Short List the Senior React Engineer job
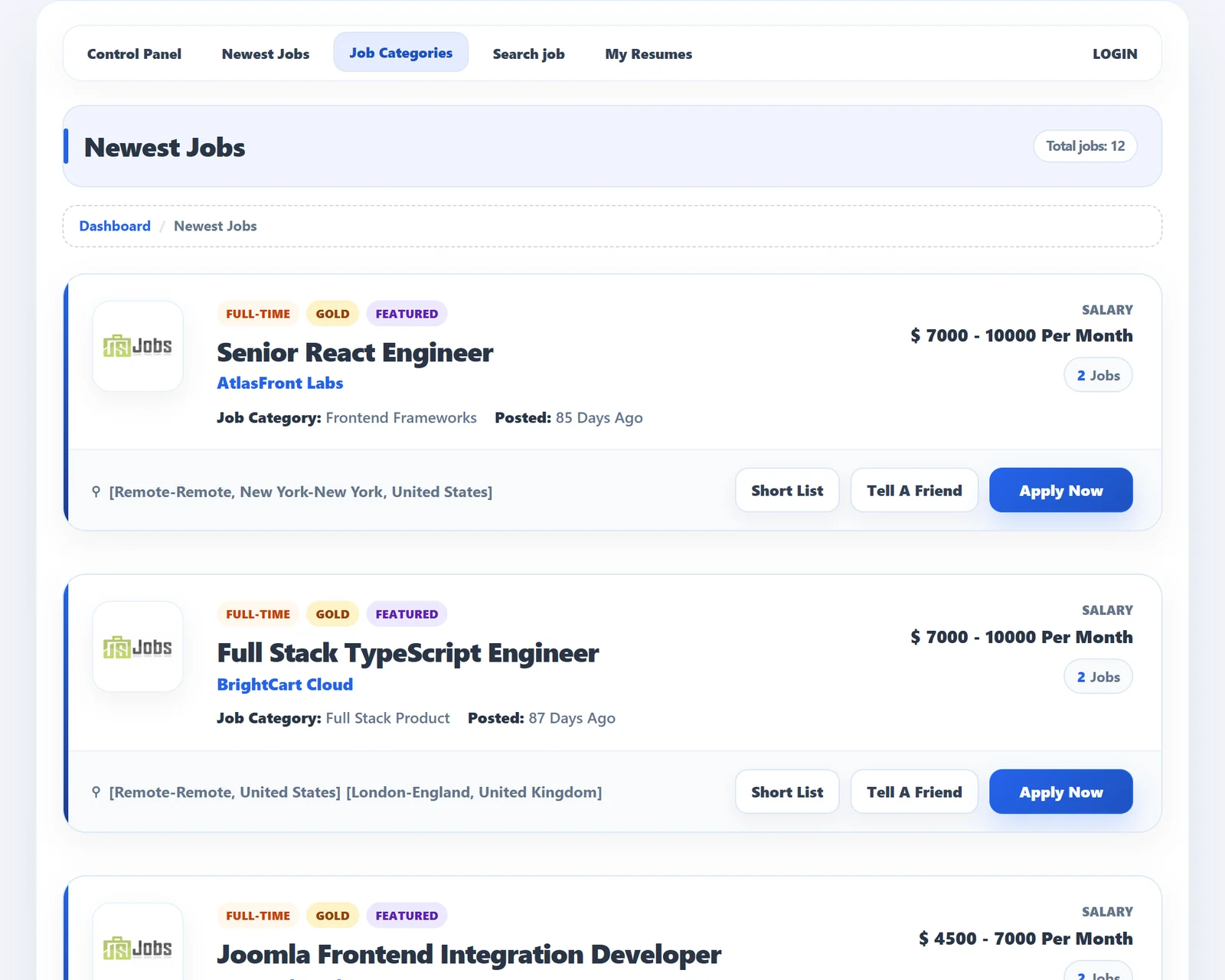This screenshot has height=980, width=1225. [x=787, y=490]
